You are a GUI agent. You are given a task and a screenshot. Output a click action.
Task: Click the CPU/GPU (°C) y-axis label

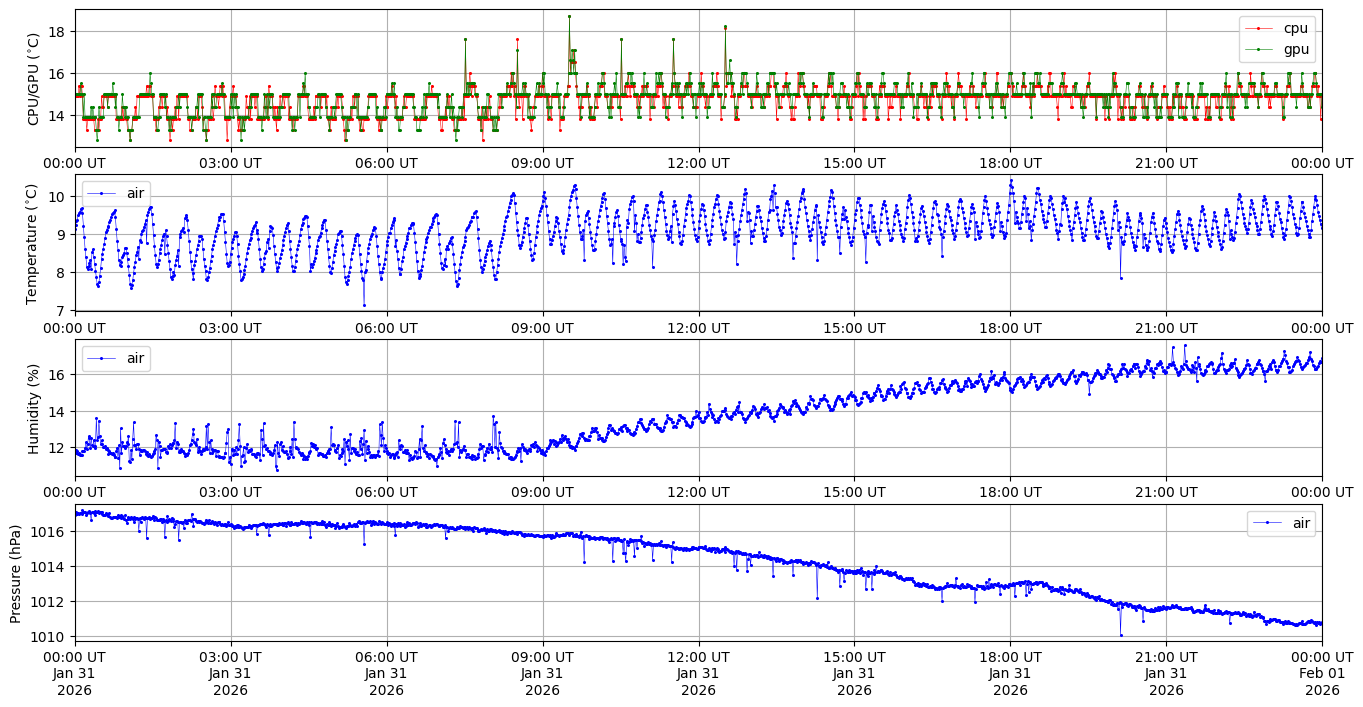[x=33, y=79]
